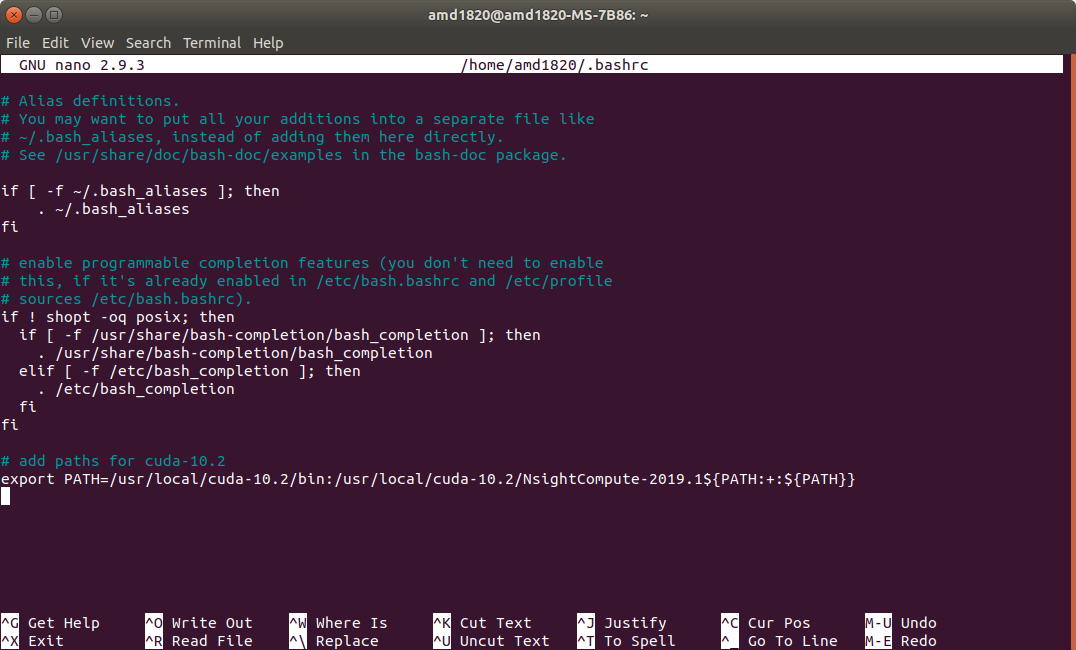Click the 'M-E Redo' shortcut
Screen dimensions: 1076x650
(x=901, y=640)
